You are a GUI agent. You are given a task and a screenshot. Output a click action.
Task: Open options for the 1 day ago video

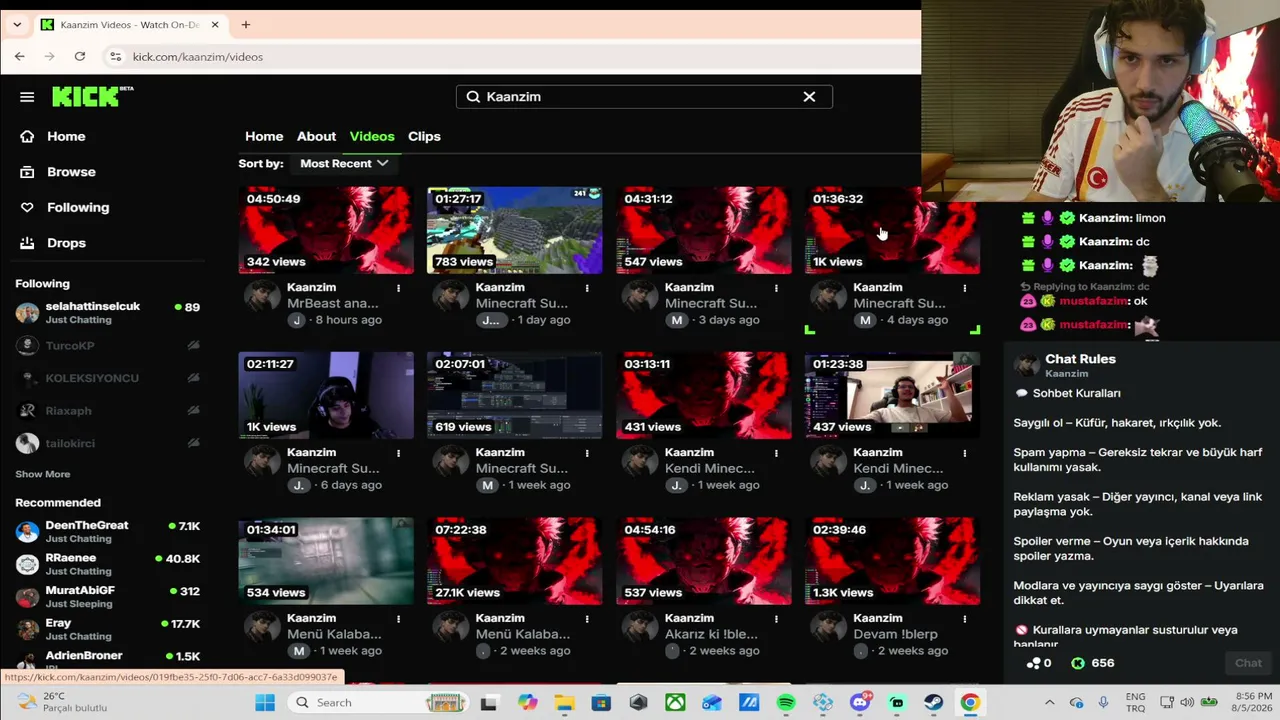[x=587, y=288]
